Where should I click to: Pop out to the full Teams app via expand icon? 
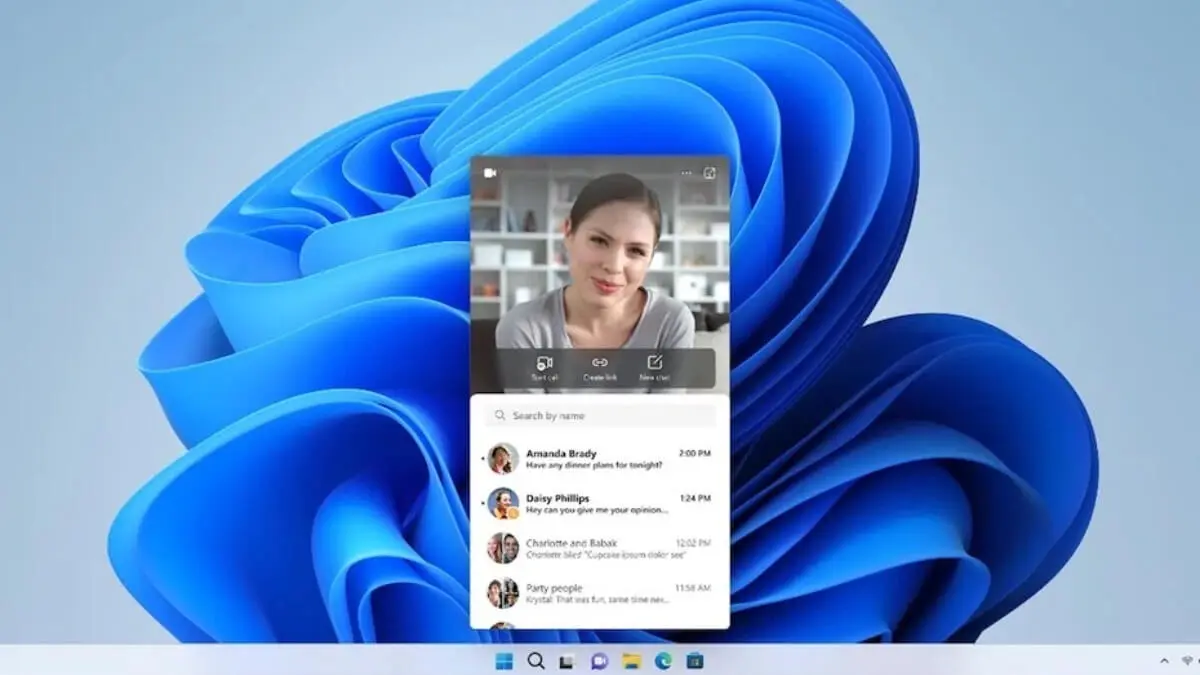[710, 171]
